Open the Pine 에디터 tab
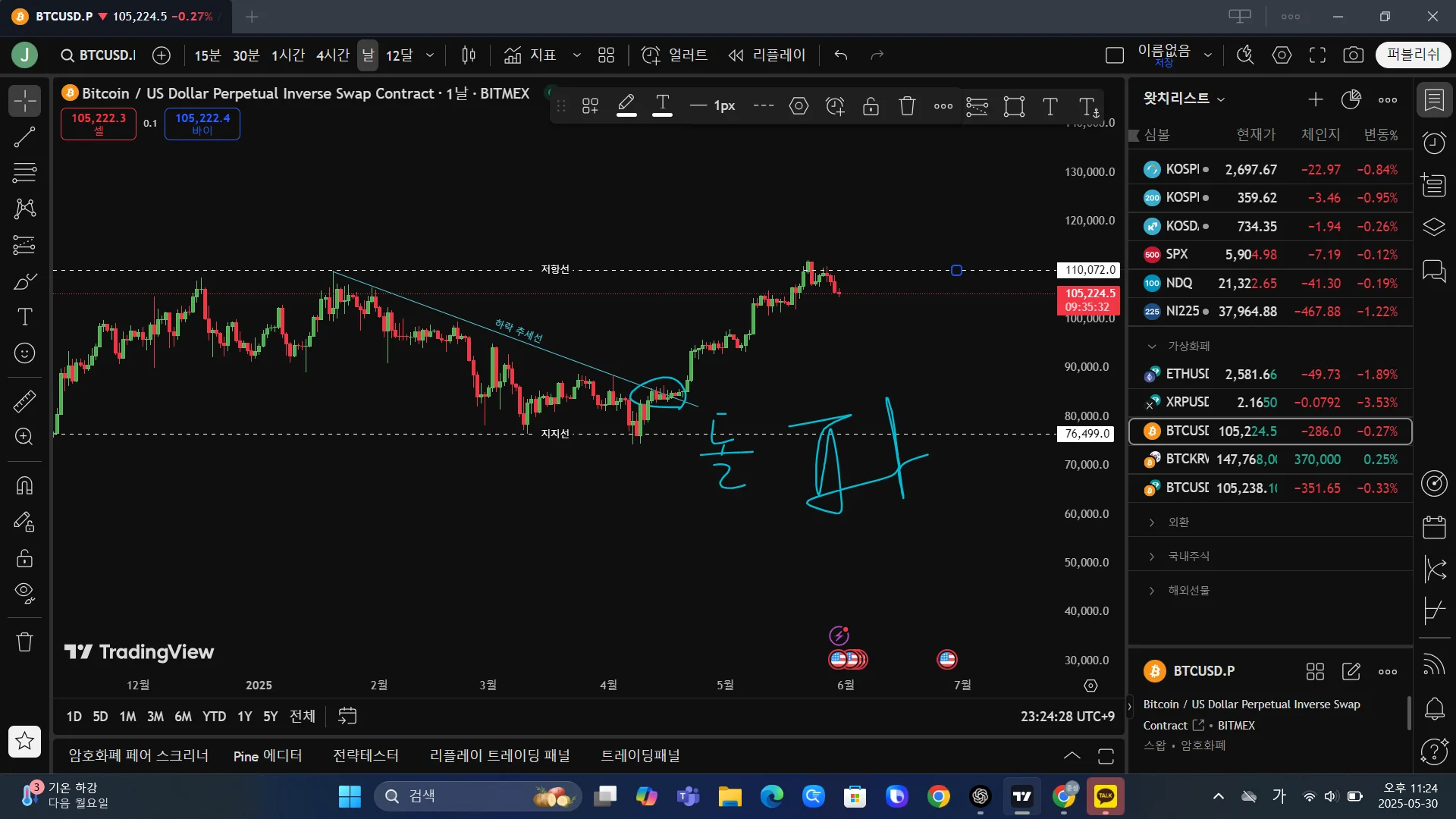This screenshot has width=1456, height=819. point(268,756)
